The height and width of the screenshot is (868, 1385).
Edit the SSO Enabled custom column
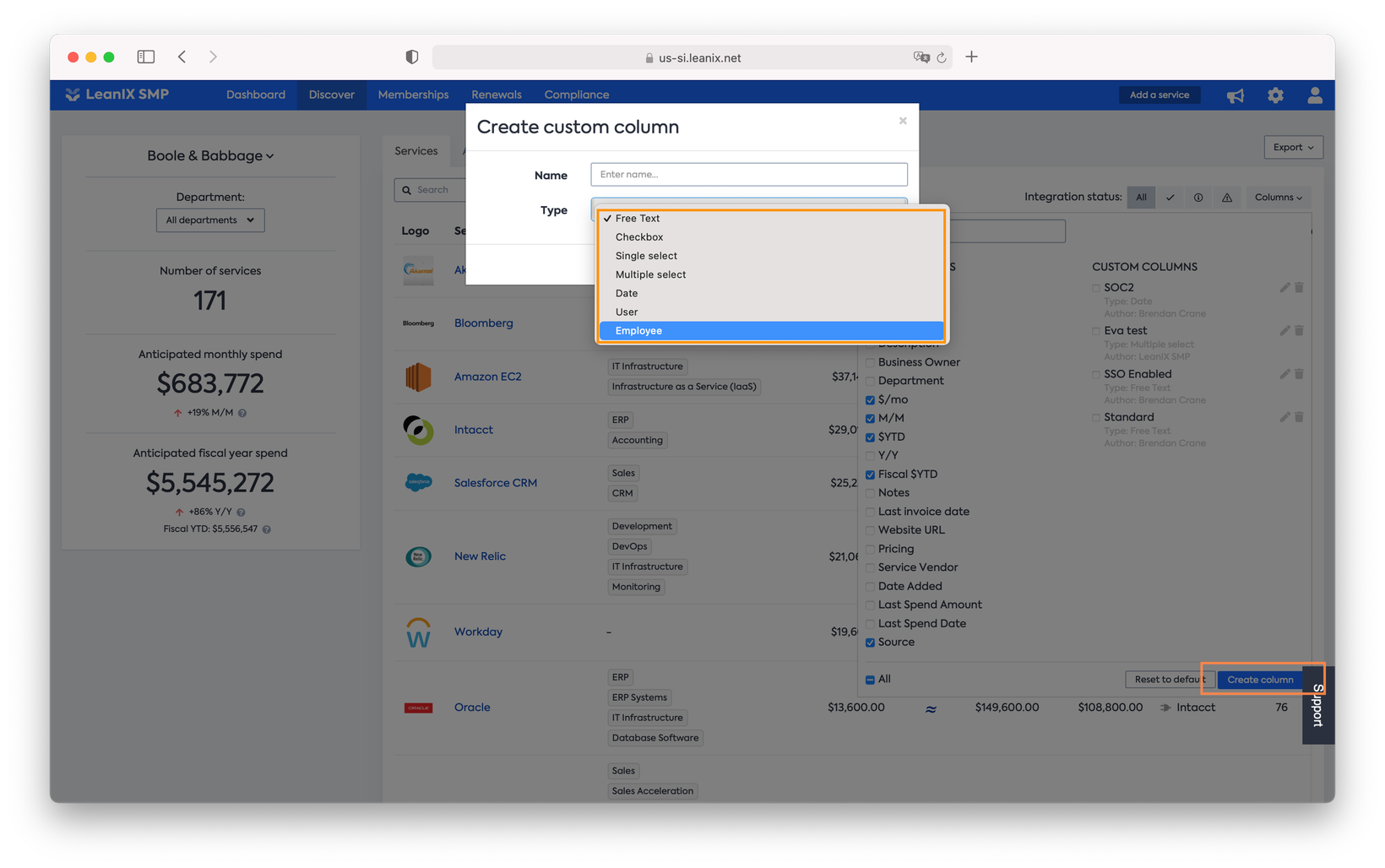1285,374
